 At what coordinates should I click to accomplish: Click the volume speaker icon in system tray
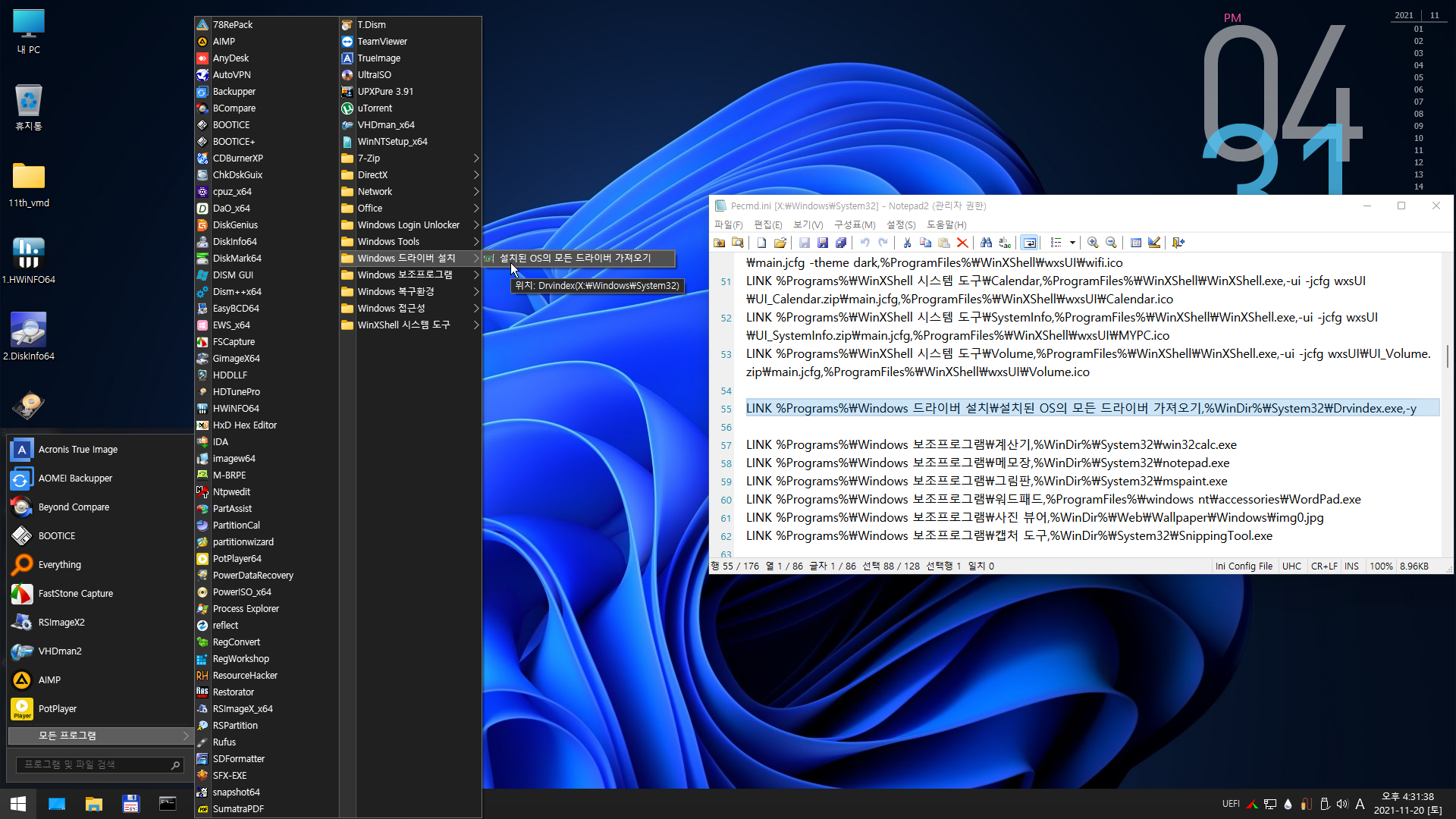[x=1342, y=804]
